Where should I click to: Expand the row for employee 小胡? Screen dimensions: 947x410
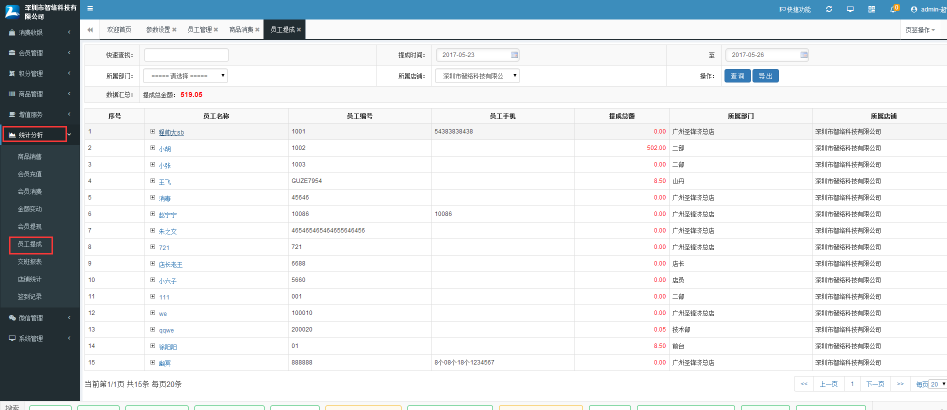[153, 148]
